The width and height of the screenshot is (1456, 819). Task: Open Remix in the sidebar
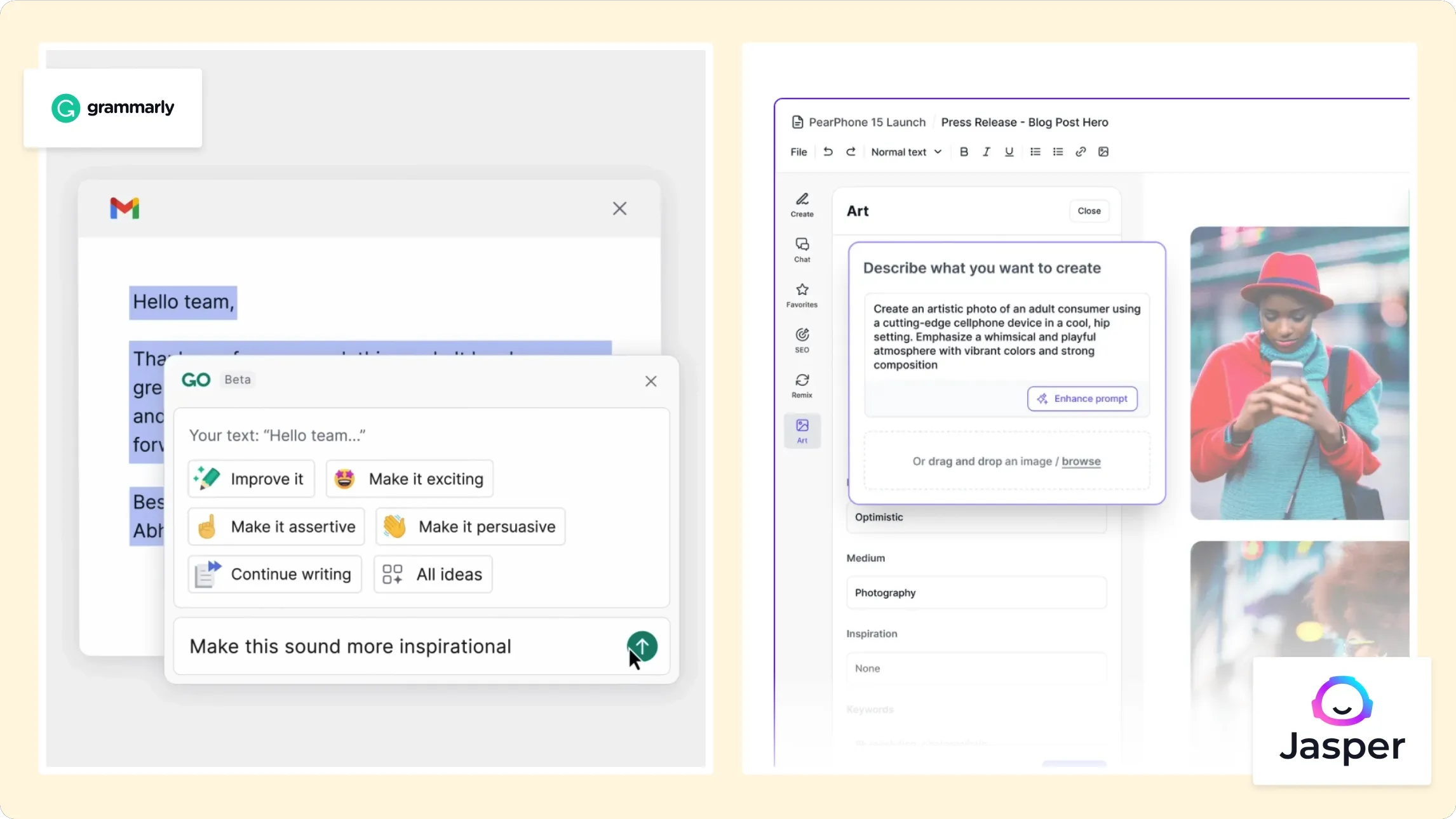802,385
